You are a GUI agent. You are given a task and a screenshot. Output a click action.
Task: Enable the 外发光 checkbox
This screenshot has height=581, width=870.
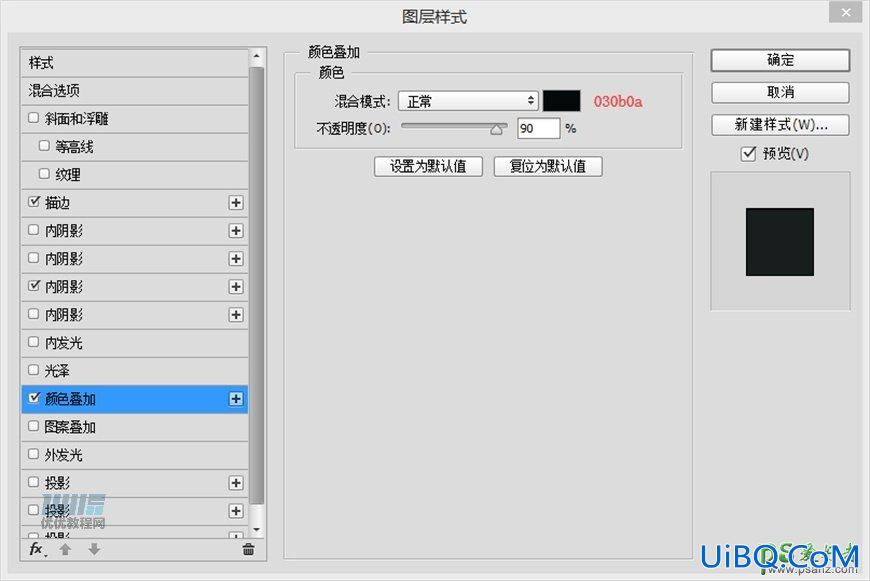coord(33,453)
